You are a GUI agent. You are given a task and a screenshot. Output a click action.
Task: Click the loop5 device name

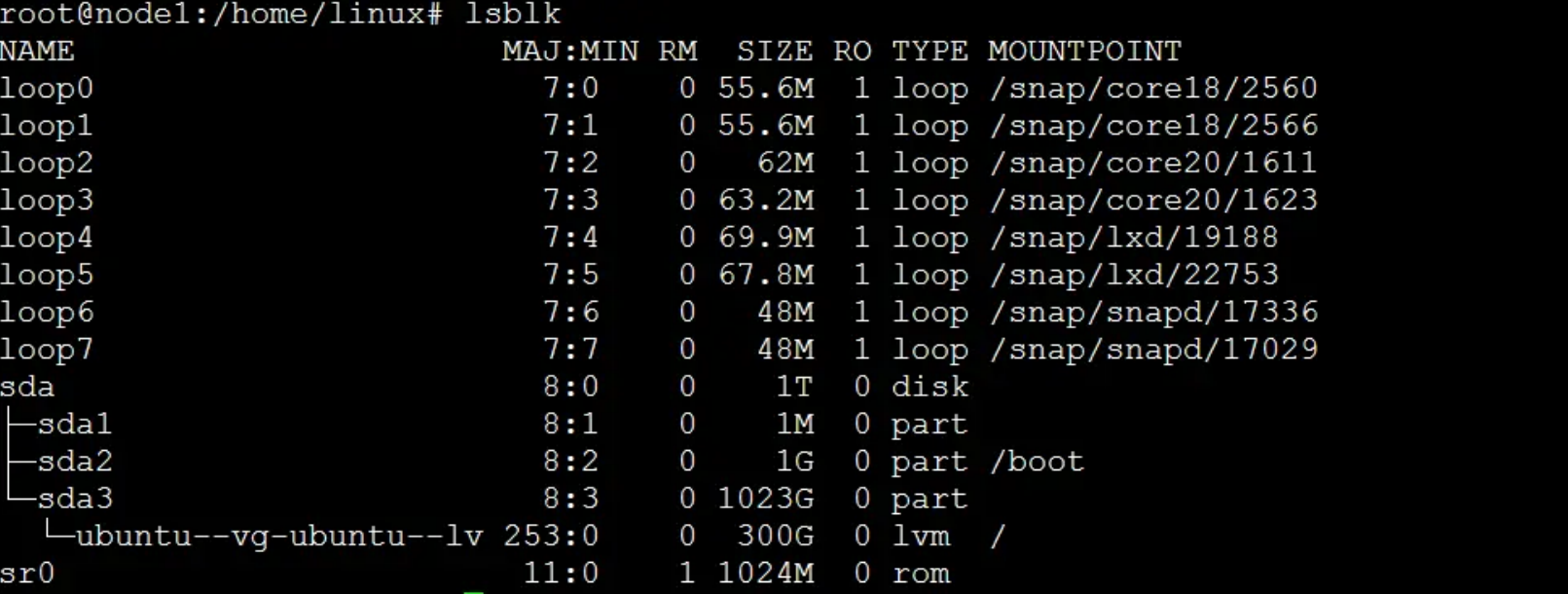[47, 275]
